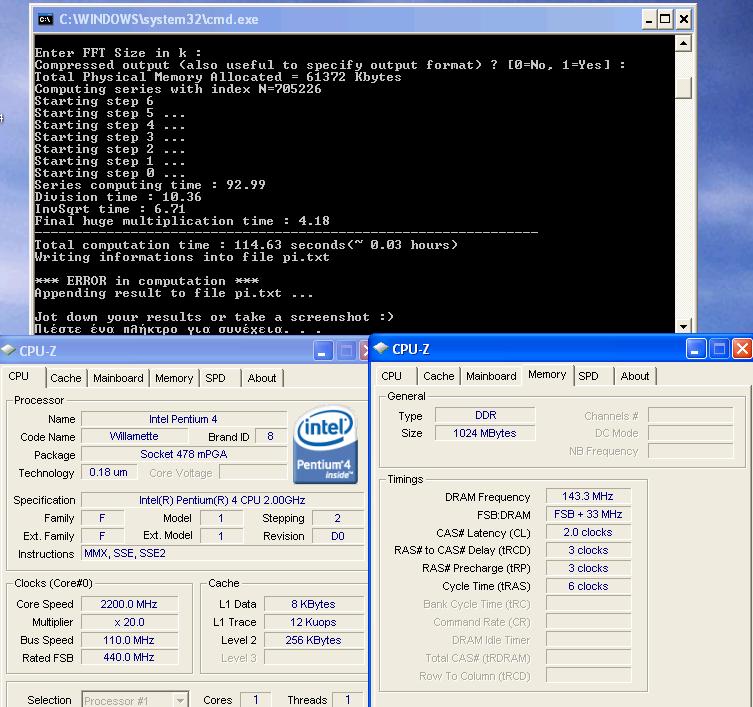Open About tab in left CPU-Z
753x707 pixels.
[262, 378]
